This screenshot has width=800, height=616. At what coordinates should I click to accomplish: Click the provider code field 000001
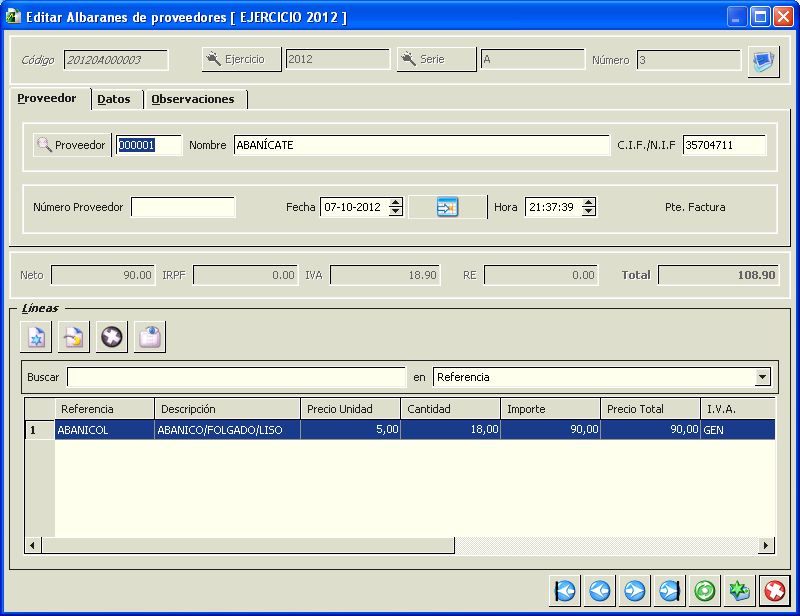coord(149,145)
